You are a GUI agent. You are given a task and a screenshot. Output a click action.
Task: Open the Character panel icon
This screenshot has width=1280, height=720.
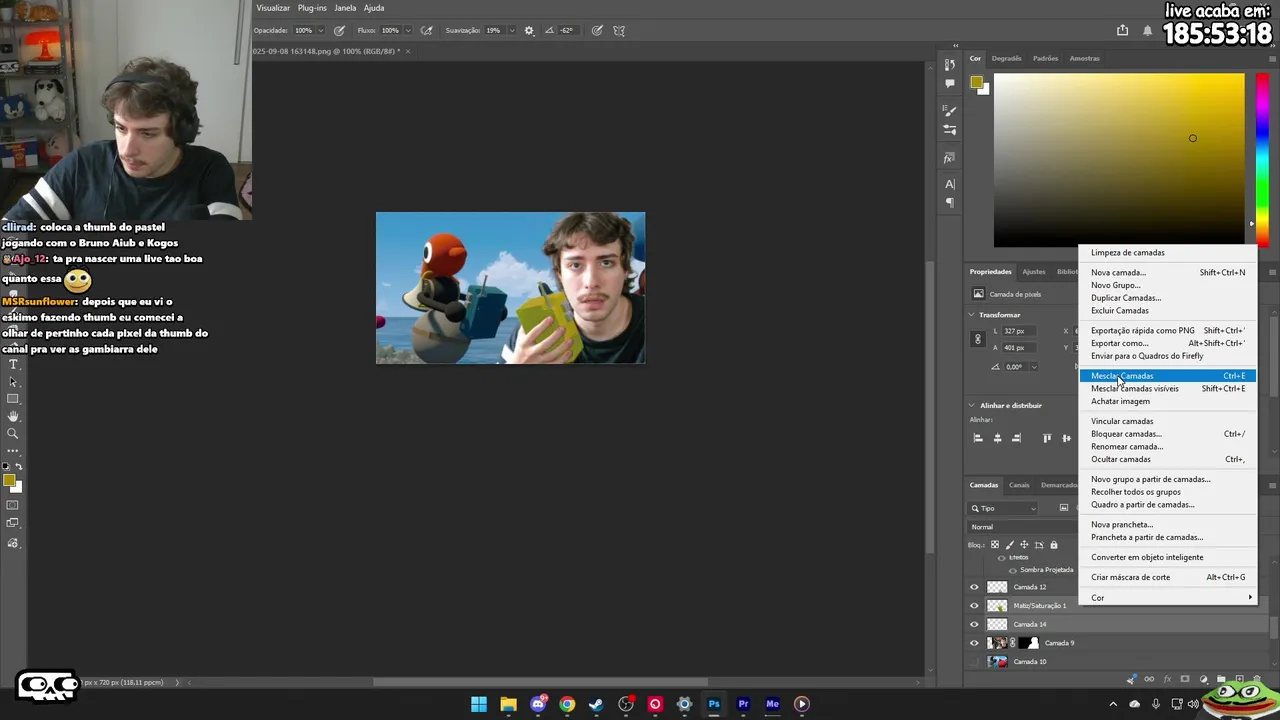[950, 184]
